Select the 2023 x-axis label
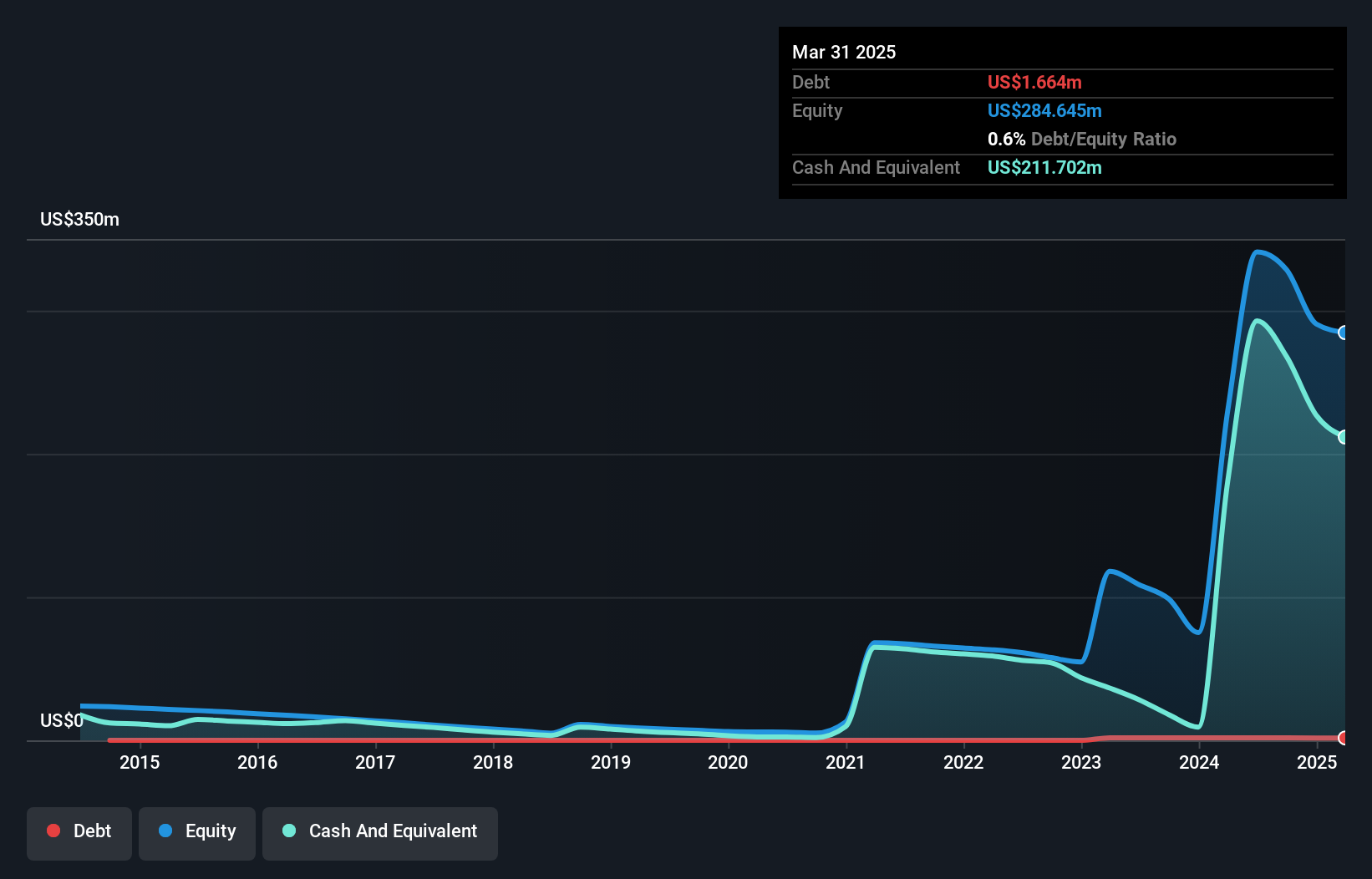1372x879 pixels. [x=1081, y=762]
